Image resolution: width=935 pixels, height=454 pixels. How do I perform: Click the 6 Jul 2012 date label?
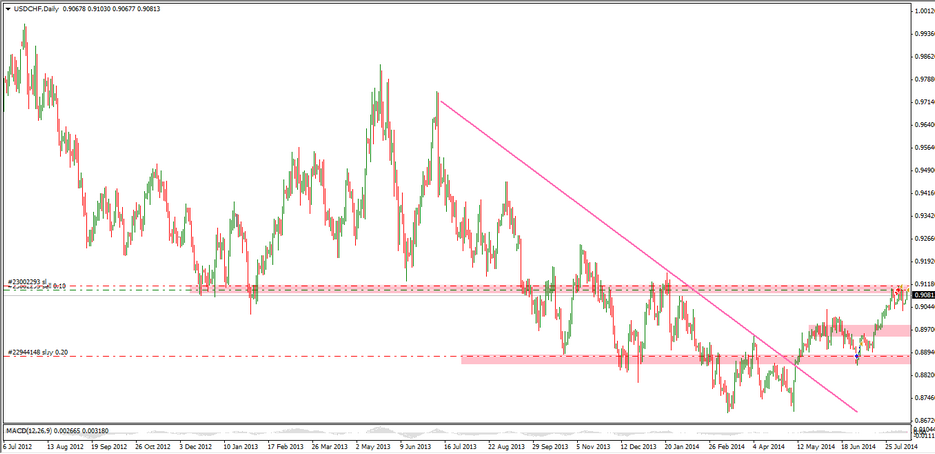pos(20,447)
